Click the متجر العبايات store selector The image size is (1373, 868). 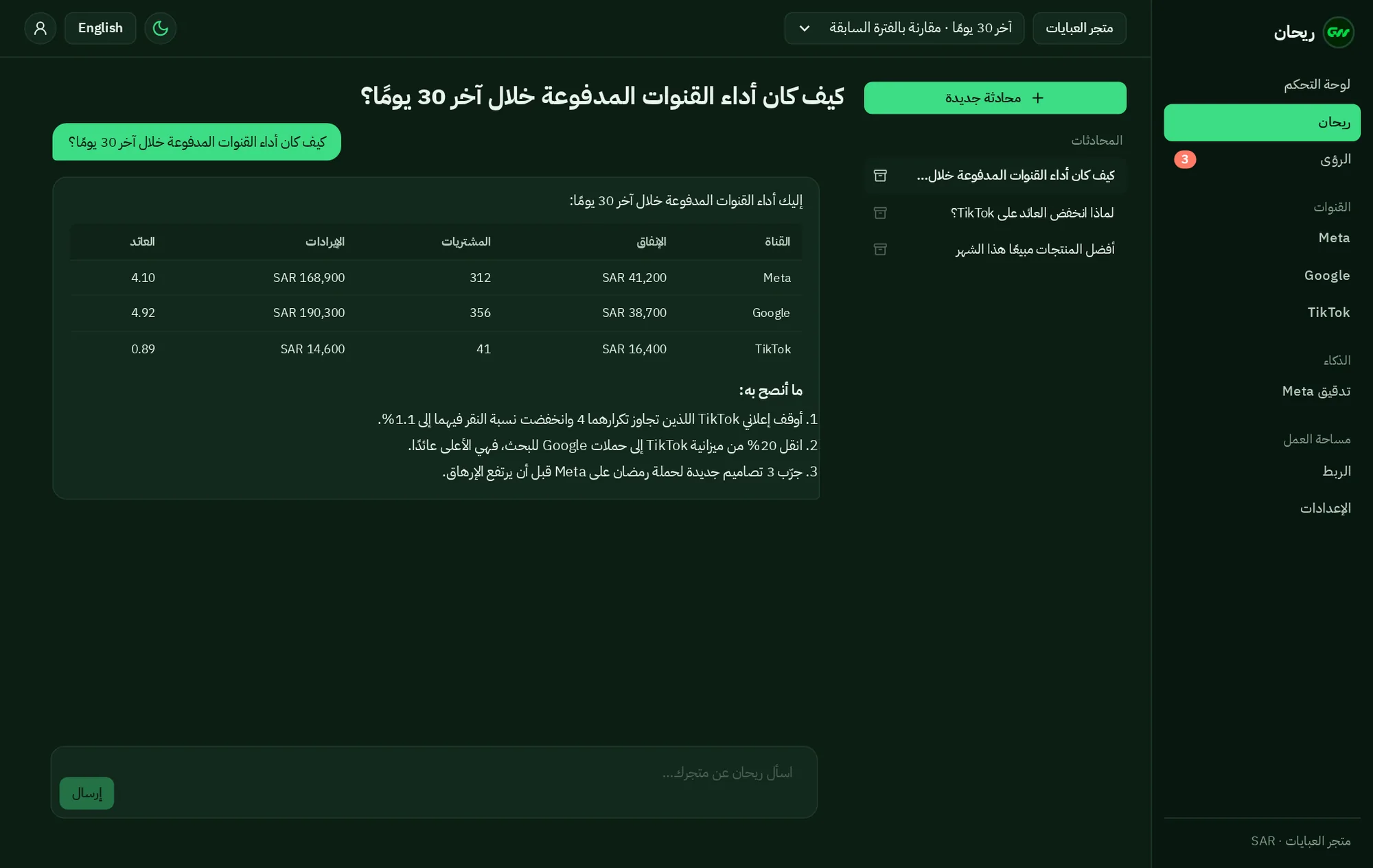coord(1079,28)
